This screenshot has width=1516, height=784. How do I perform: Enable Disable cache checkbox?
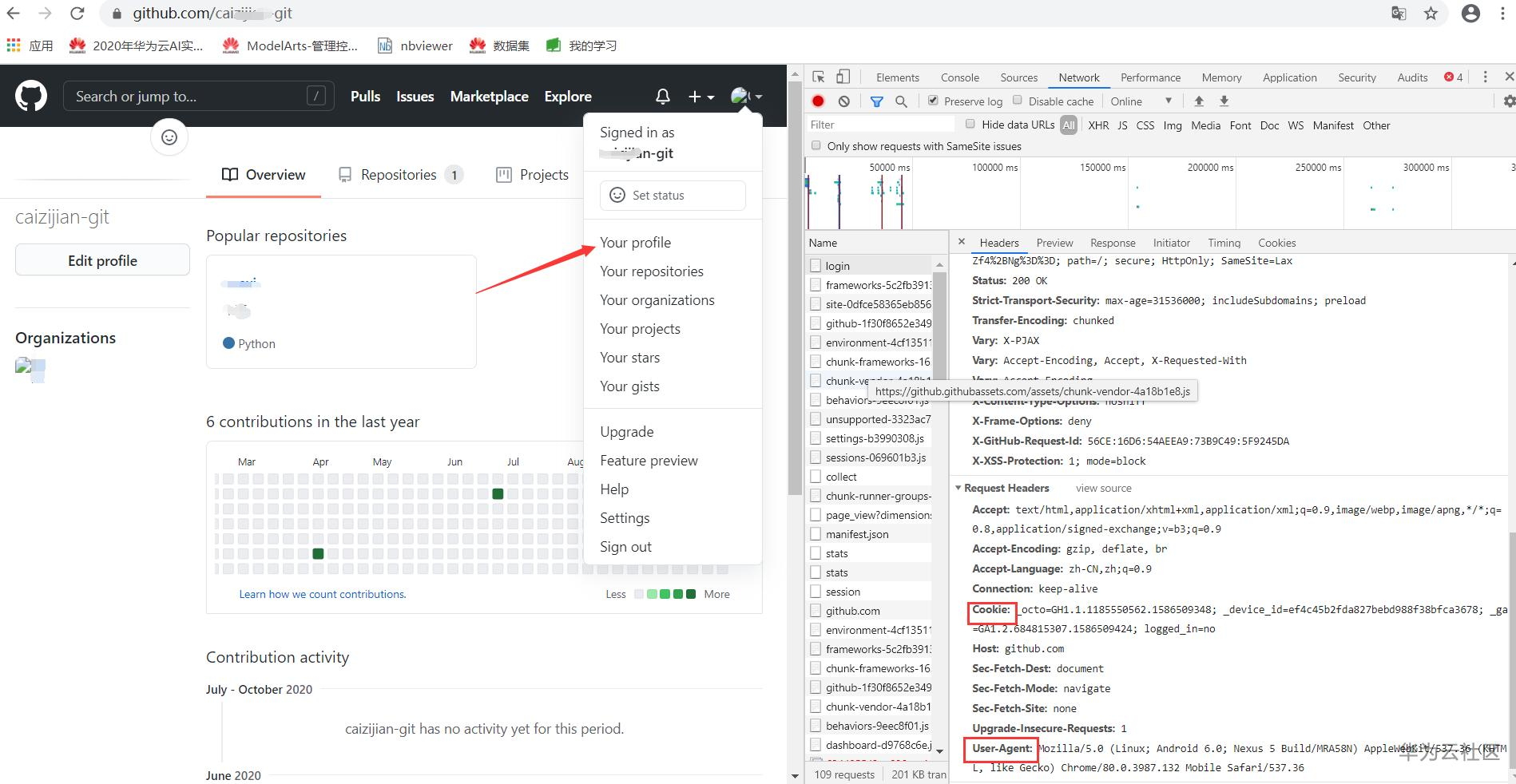1018,101
